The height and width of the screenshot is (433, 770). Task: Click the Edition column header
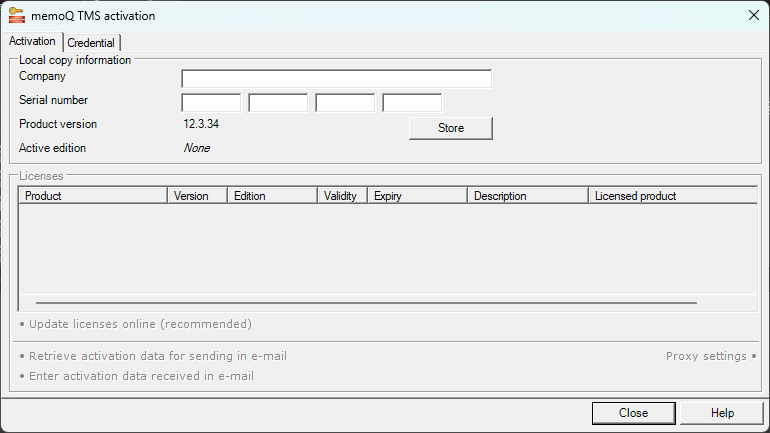click(x=273, y=196)
